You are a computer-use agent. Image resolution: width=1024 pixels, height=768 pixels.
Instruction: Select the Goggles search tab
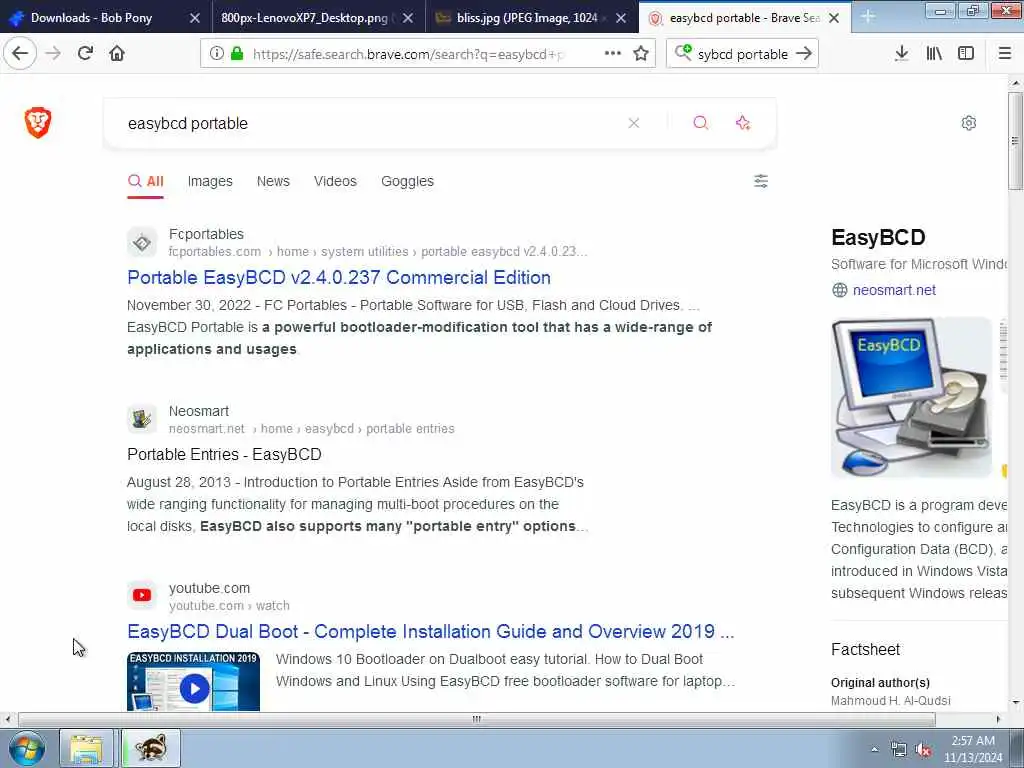408,181
